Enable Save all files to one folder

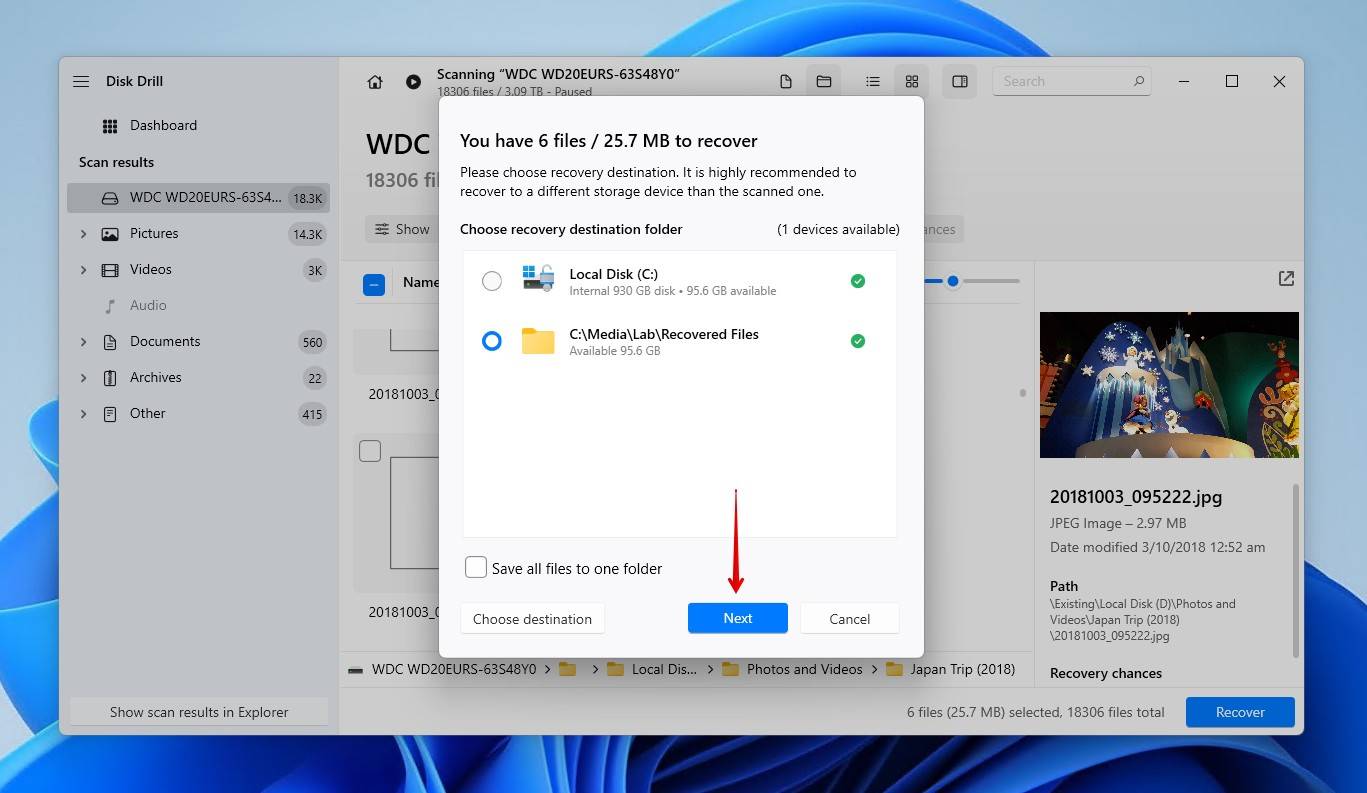point(476,568)
